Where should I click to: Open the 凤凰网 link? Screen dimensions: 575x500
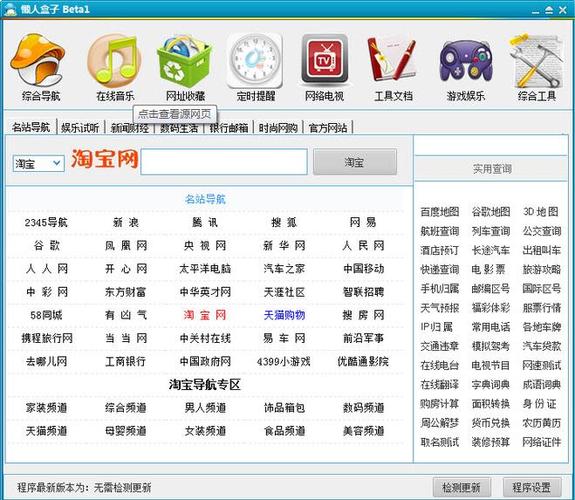click(126, 245)
